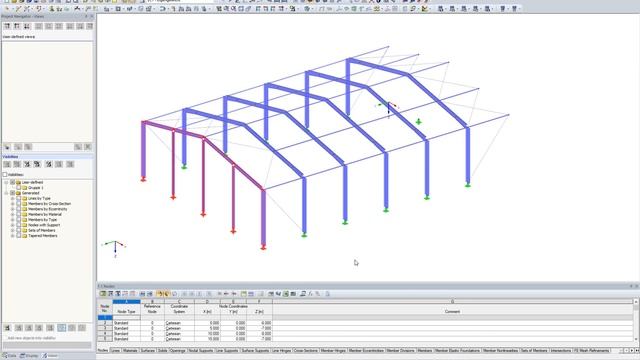Click the Z value -7.000 in row 3
This screenshot has height=360, width=640.
259,328
